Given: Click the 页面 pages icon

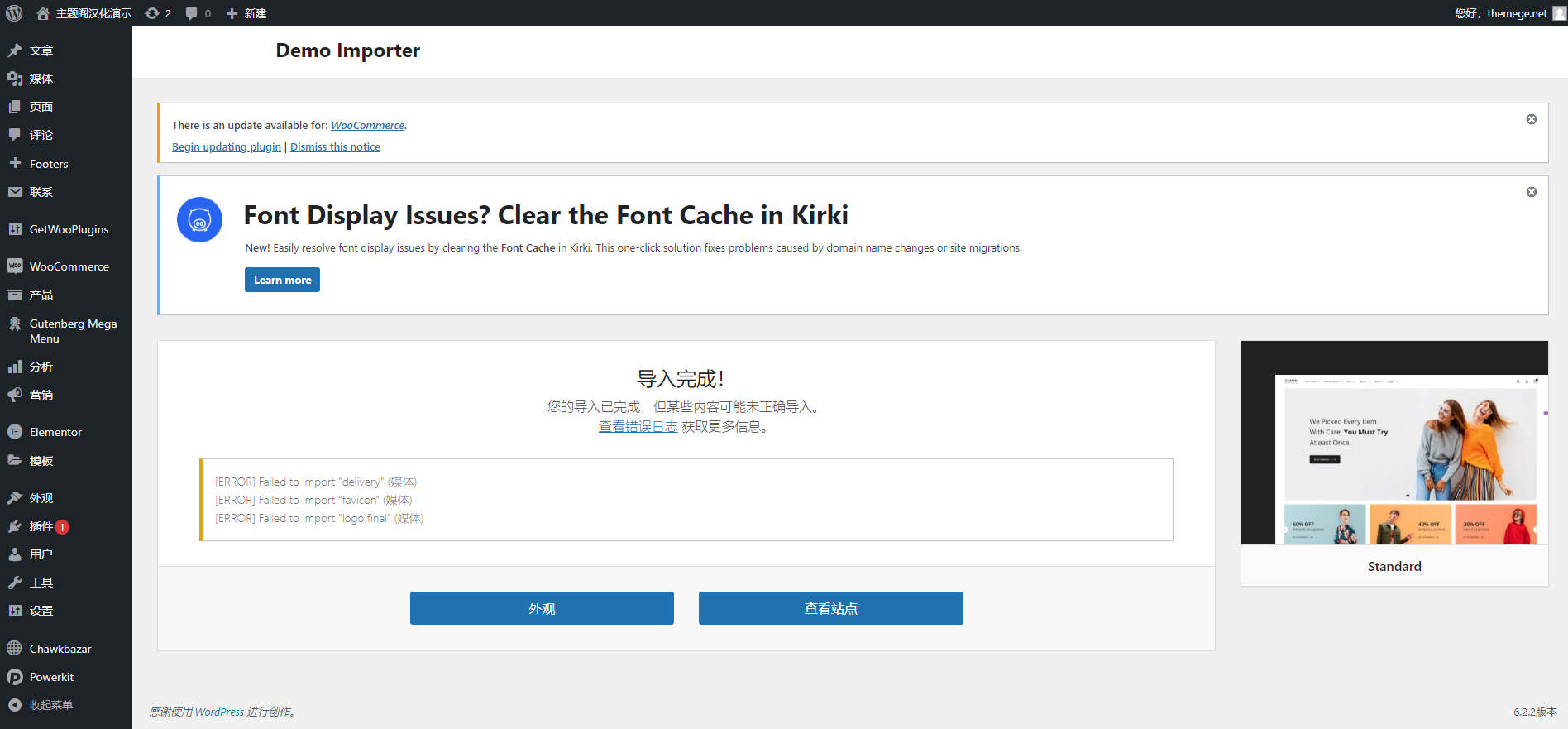Looking at the screenshot, I should point(15,107).
